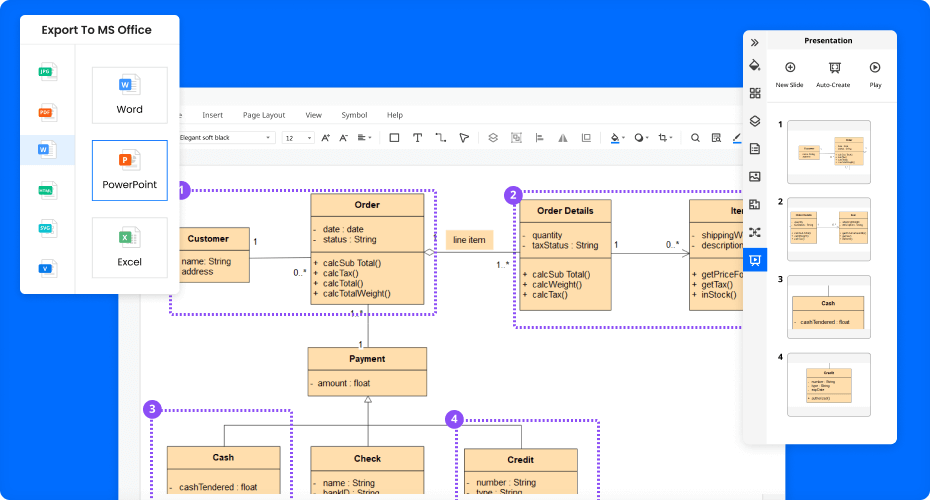The height and width of the screenshot is (500, 930).
Task: Export the diagram to Excel
Action: click(x=129, y=247)
